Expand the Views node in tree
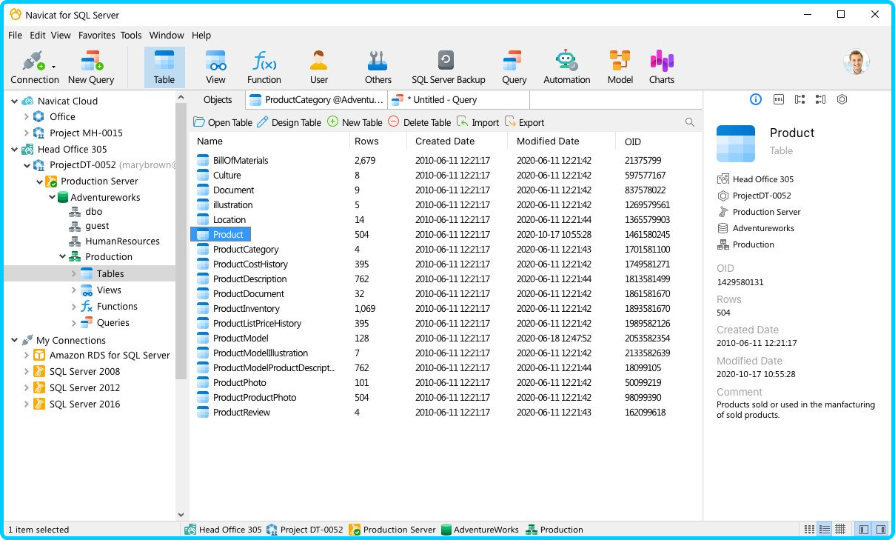The height and width of the screenshot is (540, 895). click(x=74, y=290)
